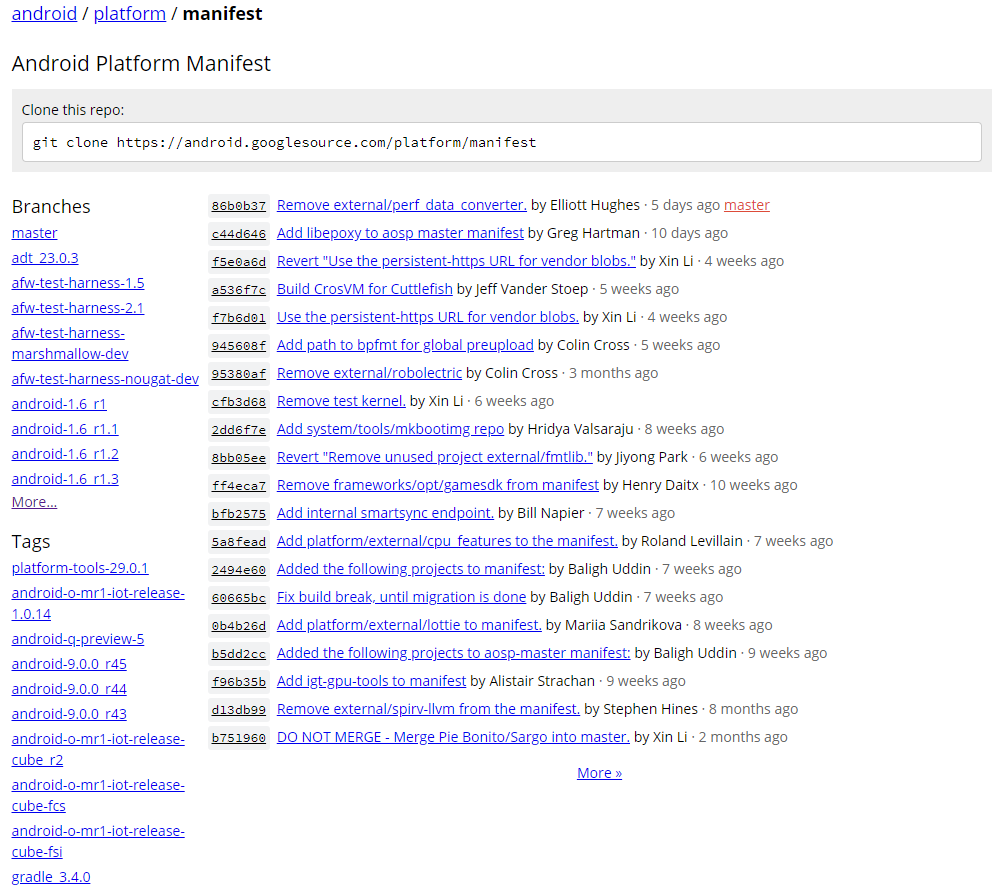Viewport: 1005px width, 891px height.
Task: Open commit hash 2dd6f7e
Action: 238,430
